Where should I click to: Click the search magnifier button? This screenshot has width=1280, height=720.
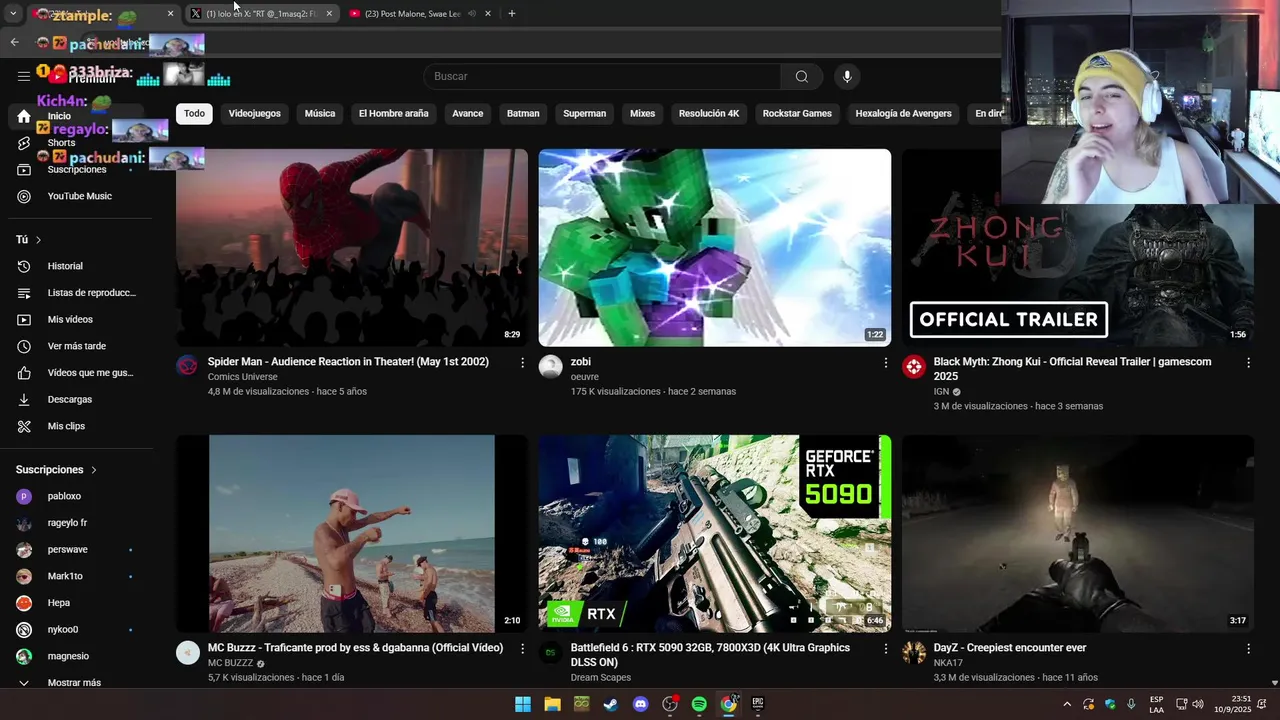click(x=802, y=76)
